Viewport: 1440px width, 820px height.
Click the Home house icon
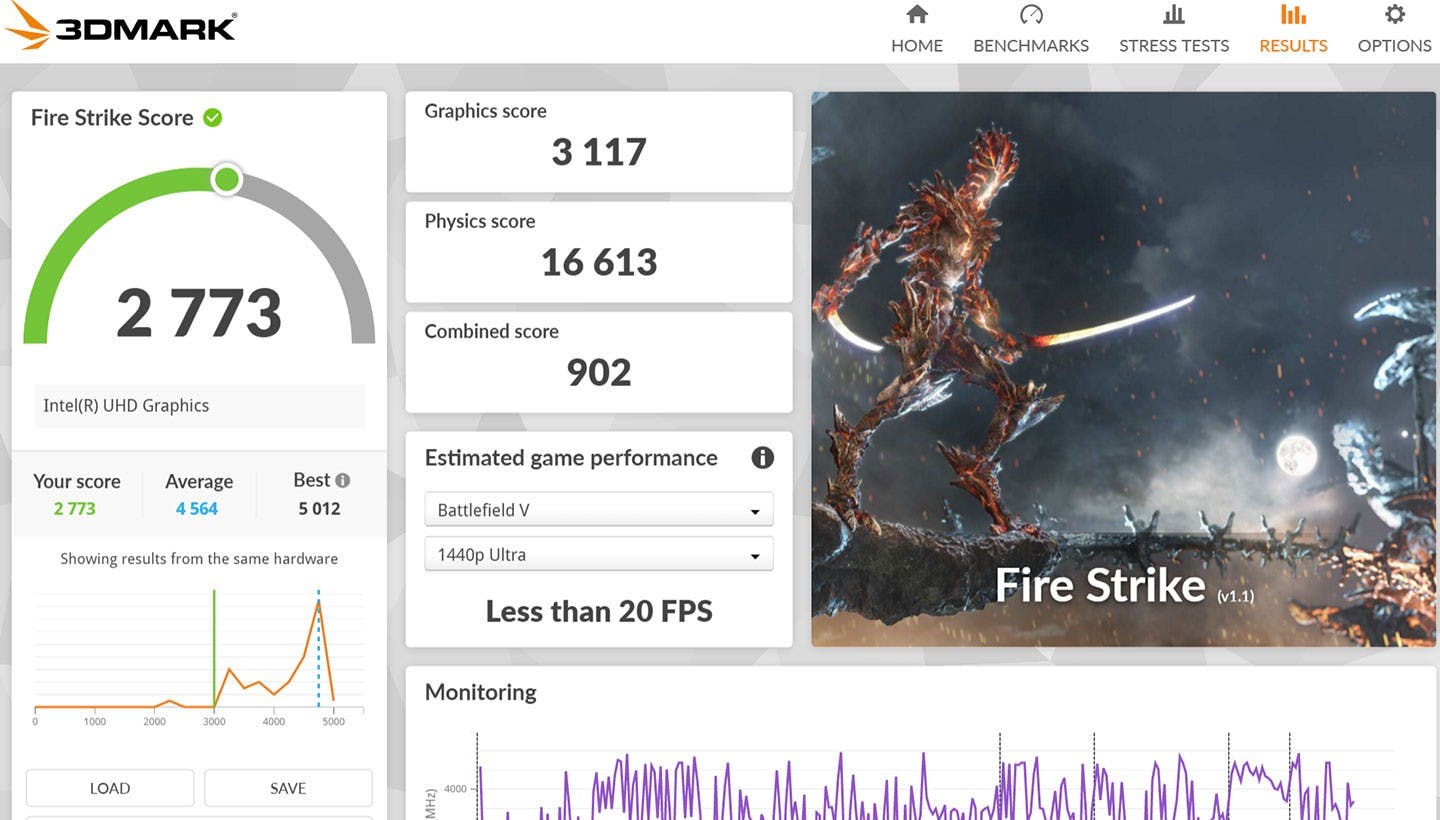click(916, 15)
